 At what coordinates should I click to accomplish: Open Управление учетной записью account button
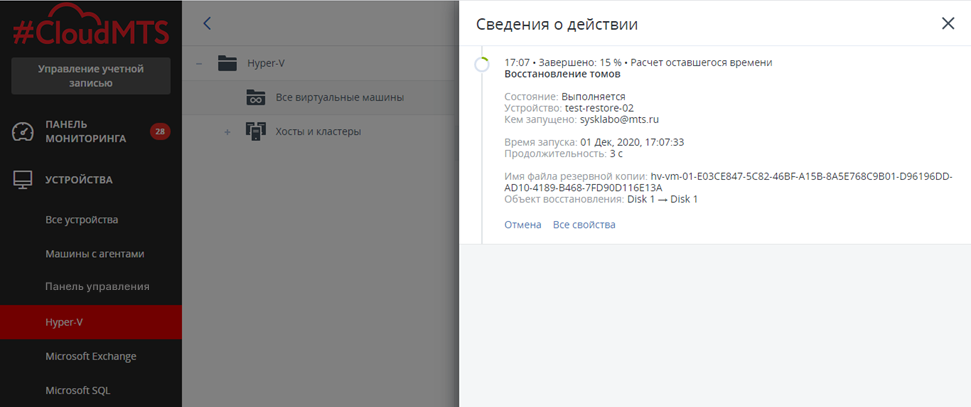90,76
